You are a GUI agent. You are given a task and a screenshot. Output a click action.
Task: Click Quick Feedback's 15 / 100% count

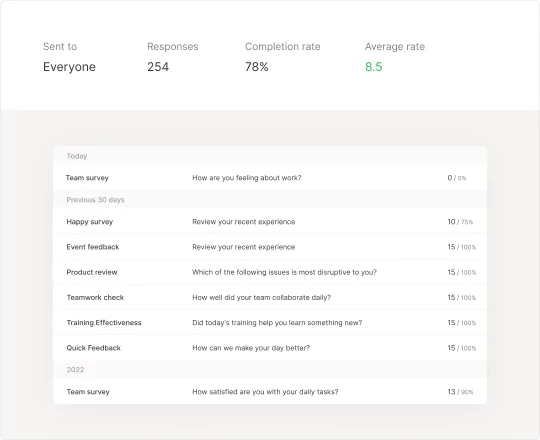coord(461,348)
